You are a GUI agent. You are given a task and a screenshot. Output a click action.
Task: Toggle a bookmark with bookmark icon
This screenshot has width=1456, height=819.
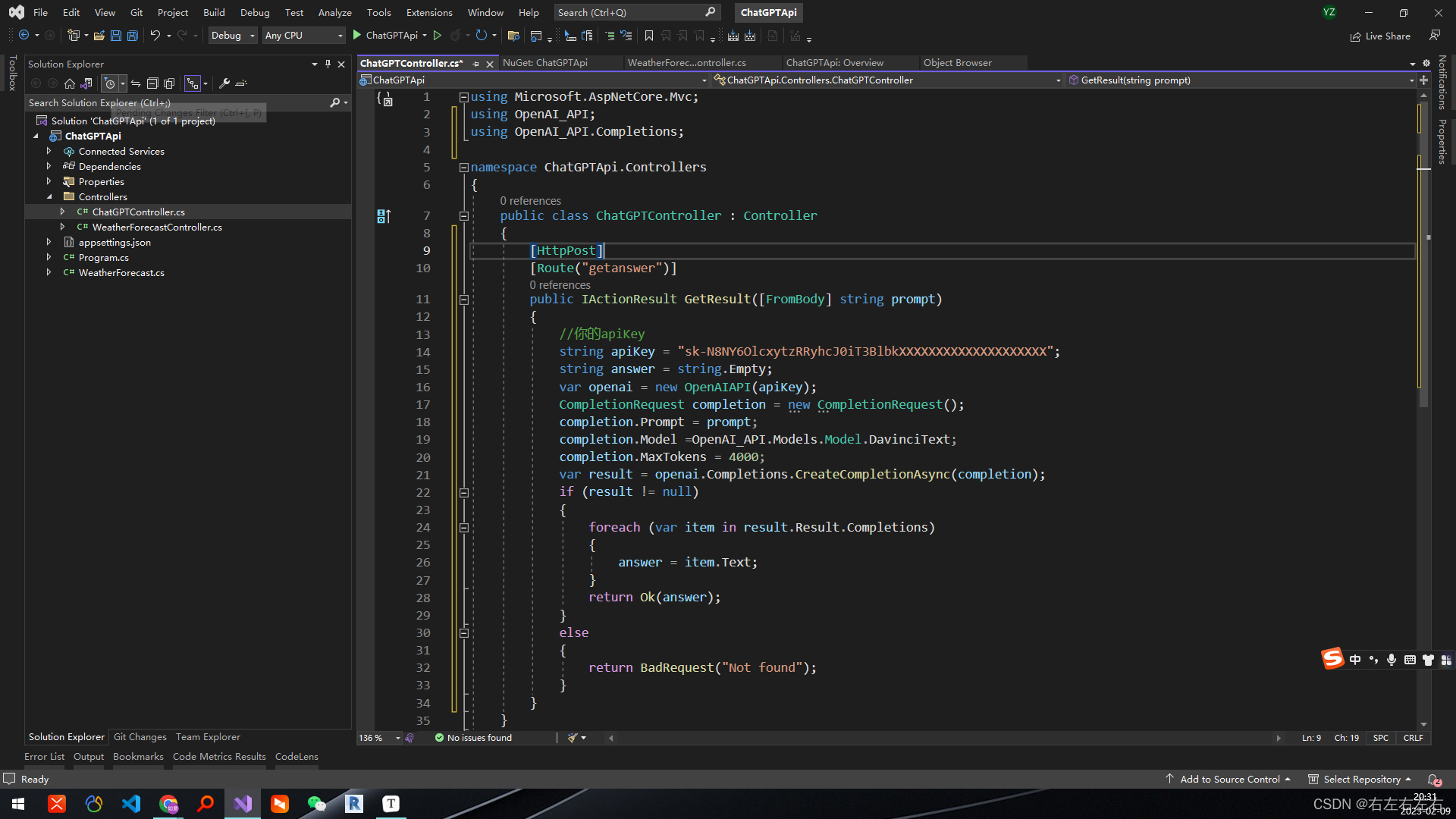point(649,36)
